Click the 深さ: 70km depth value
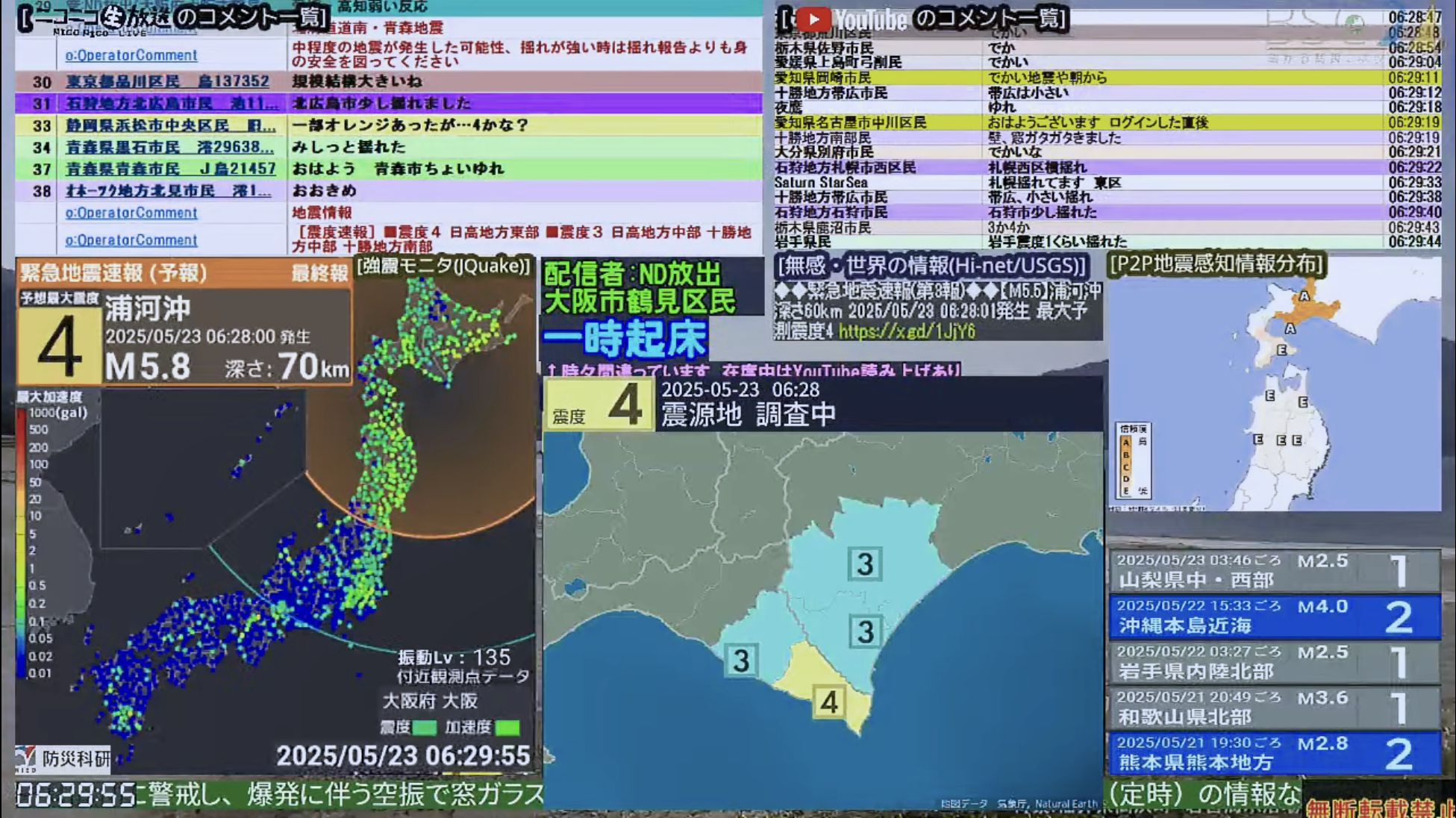The image size is (1456, 818). (x=287, y=366)
